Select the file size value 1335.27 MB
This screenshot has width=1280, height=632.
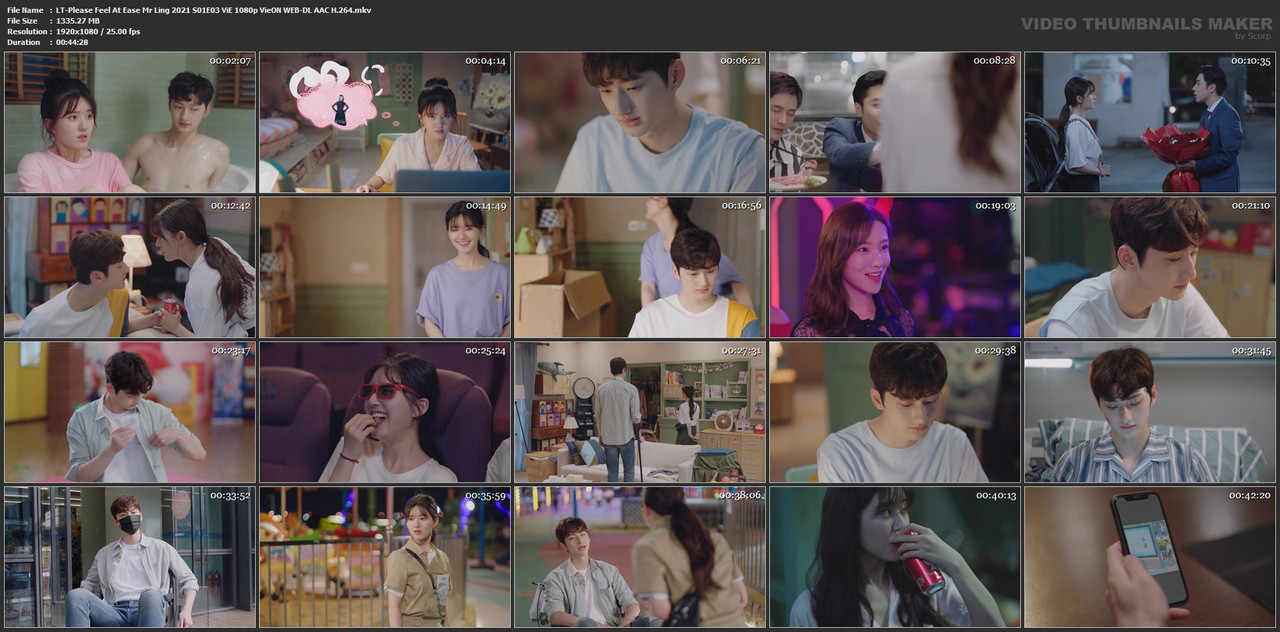pos(78,20)
